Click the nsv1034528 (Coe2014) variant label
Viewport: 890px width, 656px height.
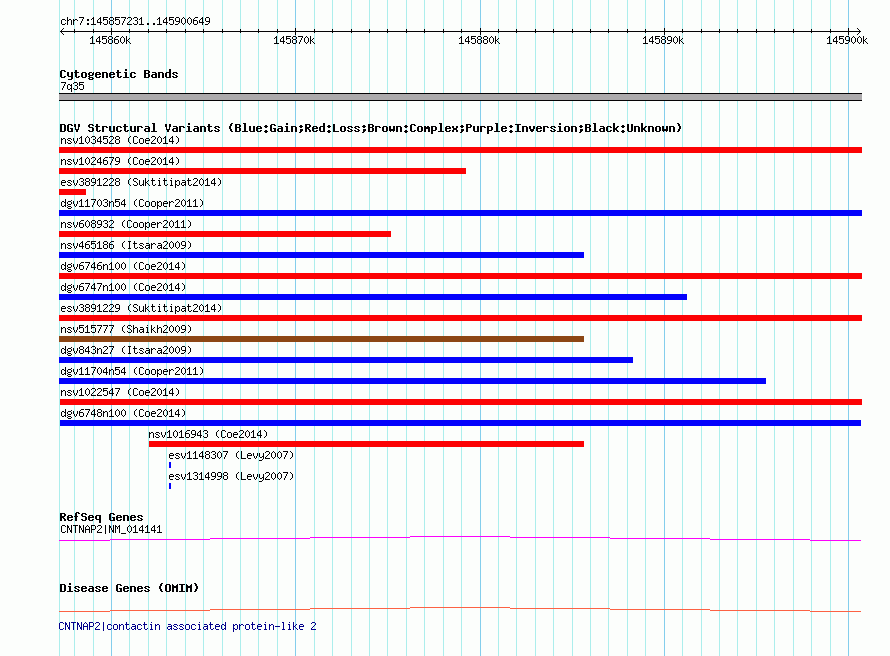point(120,140)
